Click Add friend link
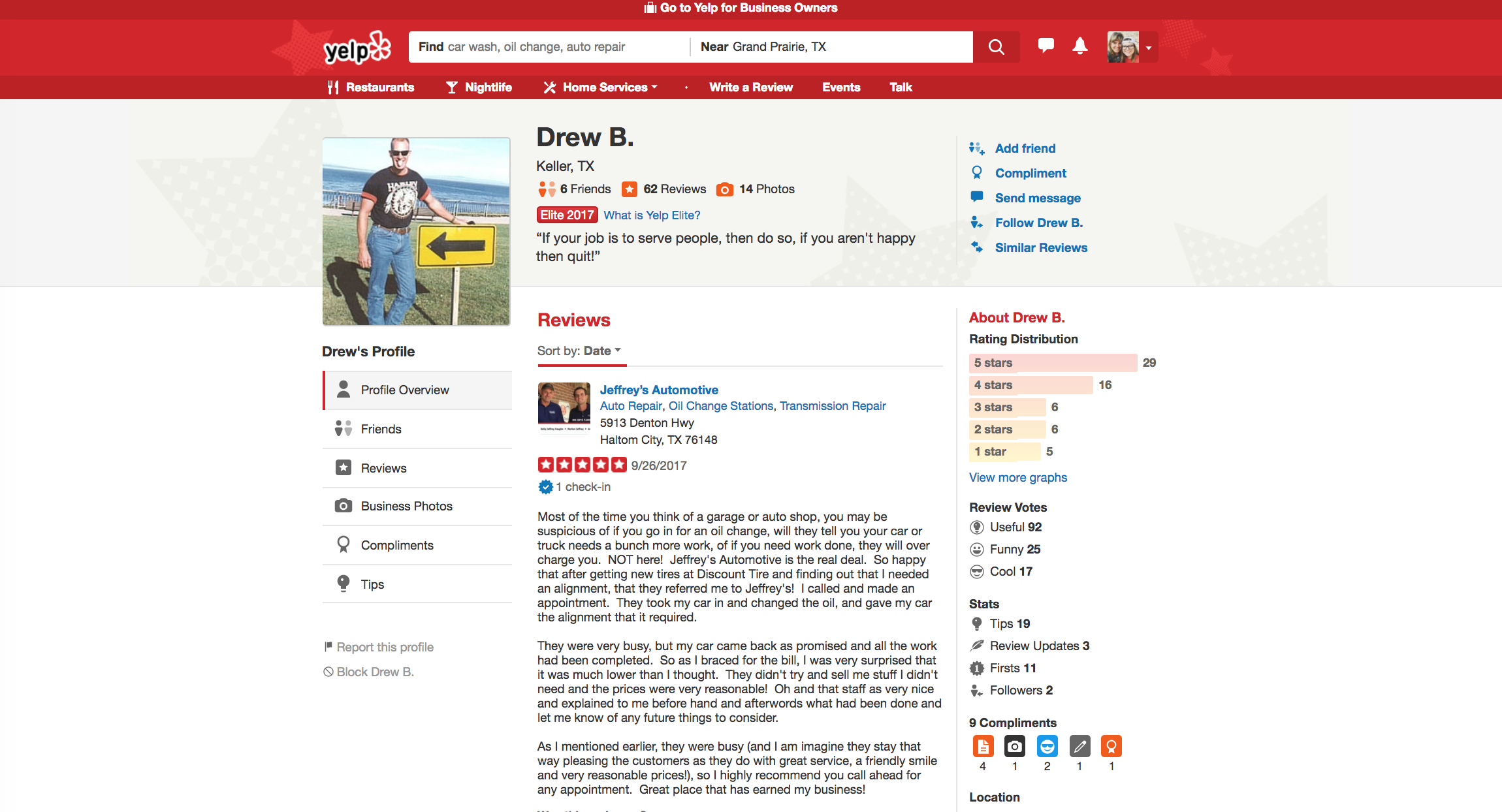 [1025, 148]
